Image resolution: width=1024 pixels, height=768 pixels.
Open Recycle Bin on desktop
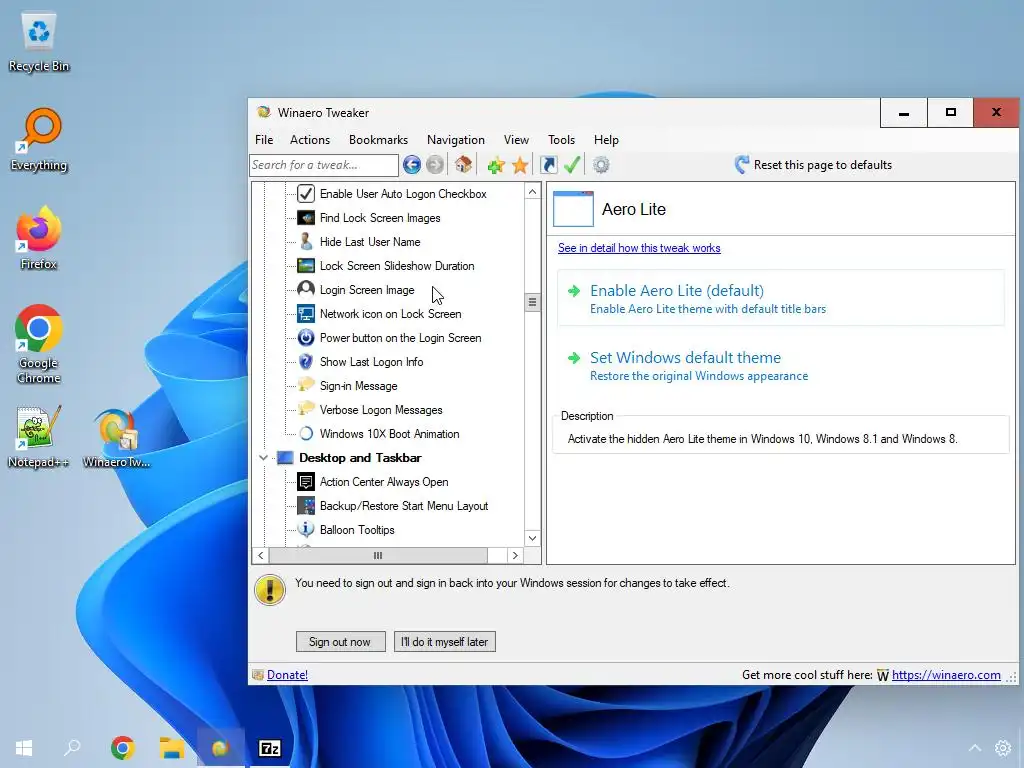pyautogui.click(x=39, y=42)
